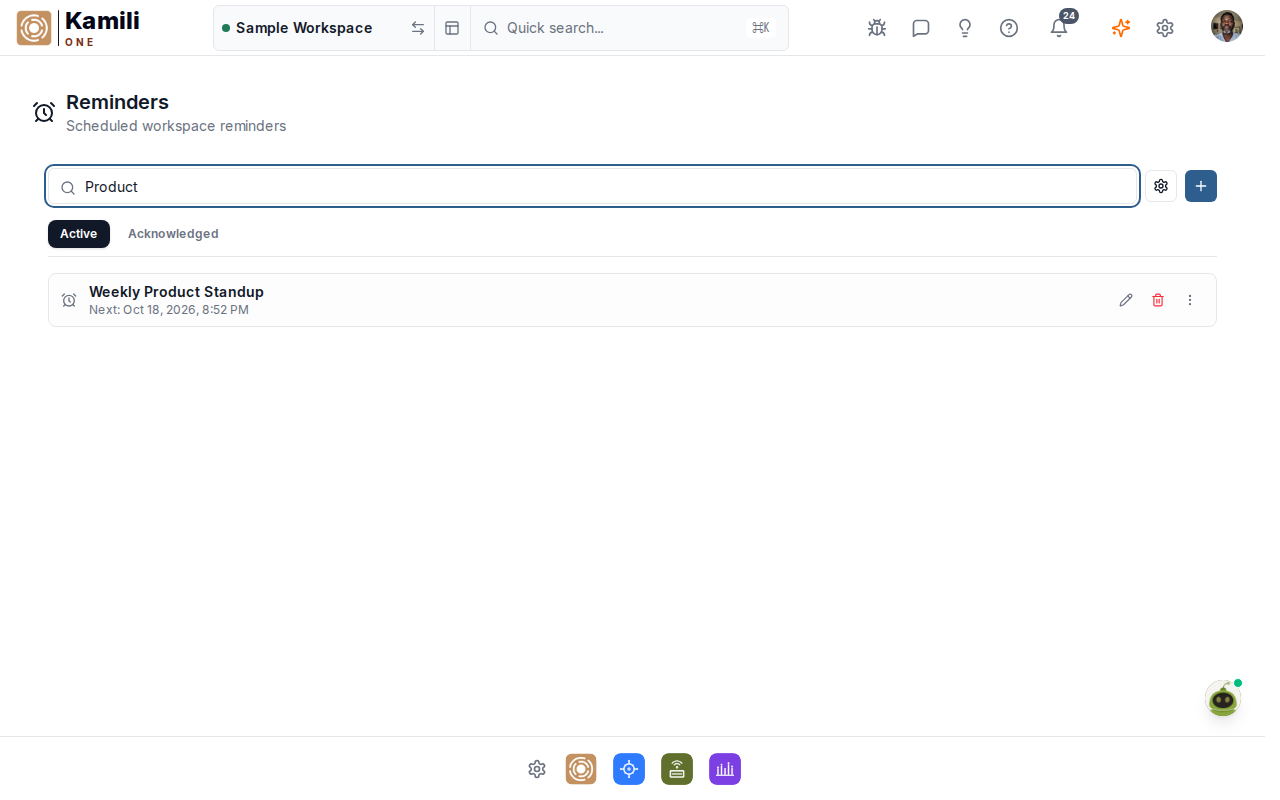Open the purple analytics chart app
The width and height of the screenshot is (1280, 800).
(x=725, y=769)
